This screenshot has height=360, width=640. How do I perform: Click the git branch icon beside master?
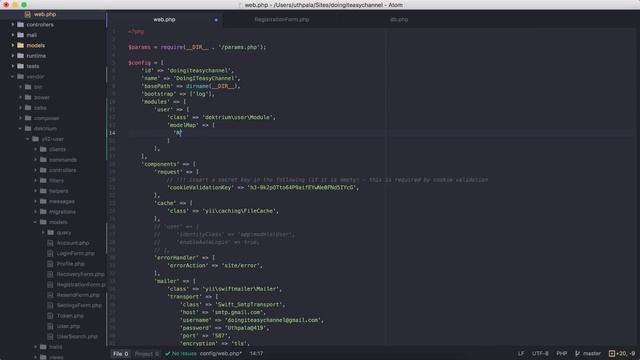[577, 353]
